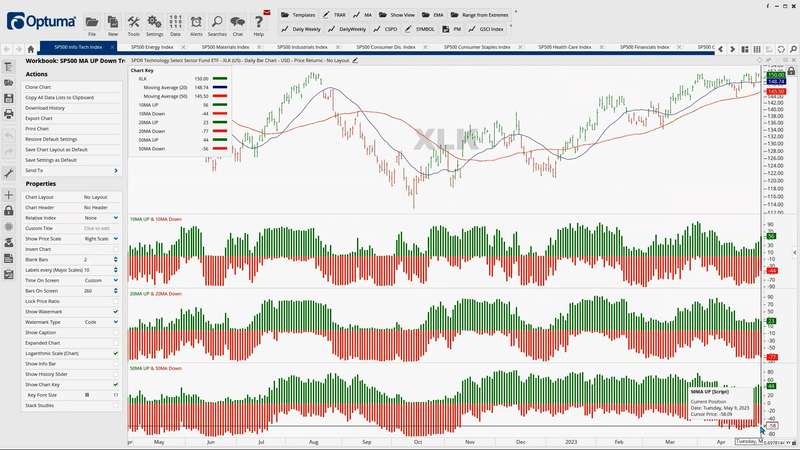Click the checklist clipboard icon in left sidebar
Image resolution: width=800 pixels, height=450 pixels.
click(9, 274)
